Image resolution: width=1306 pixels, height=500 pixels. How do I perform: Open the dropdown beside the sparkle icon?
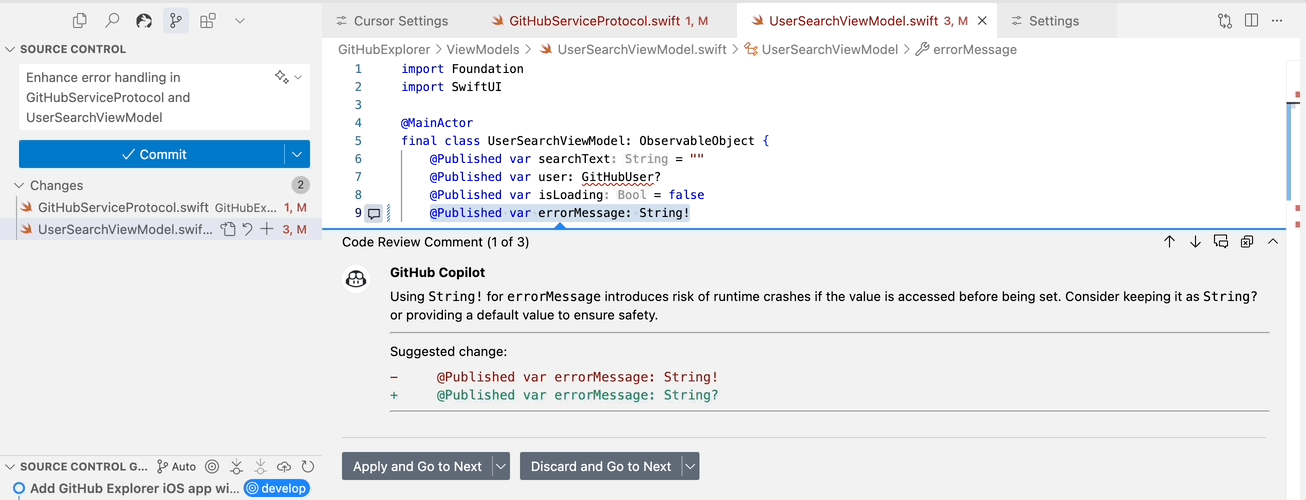pos(299,77)
